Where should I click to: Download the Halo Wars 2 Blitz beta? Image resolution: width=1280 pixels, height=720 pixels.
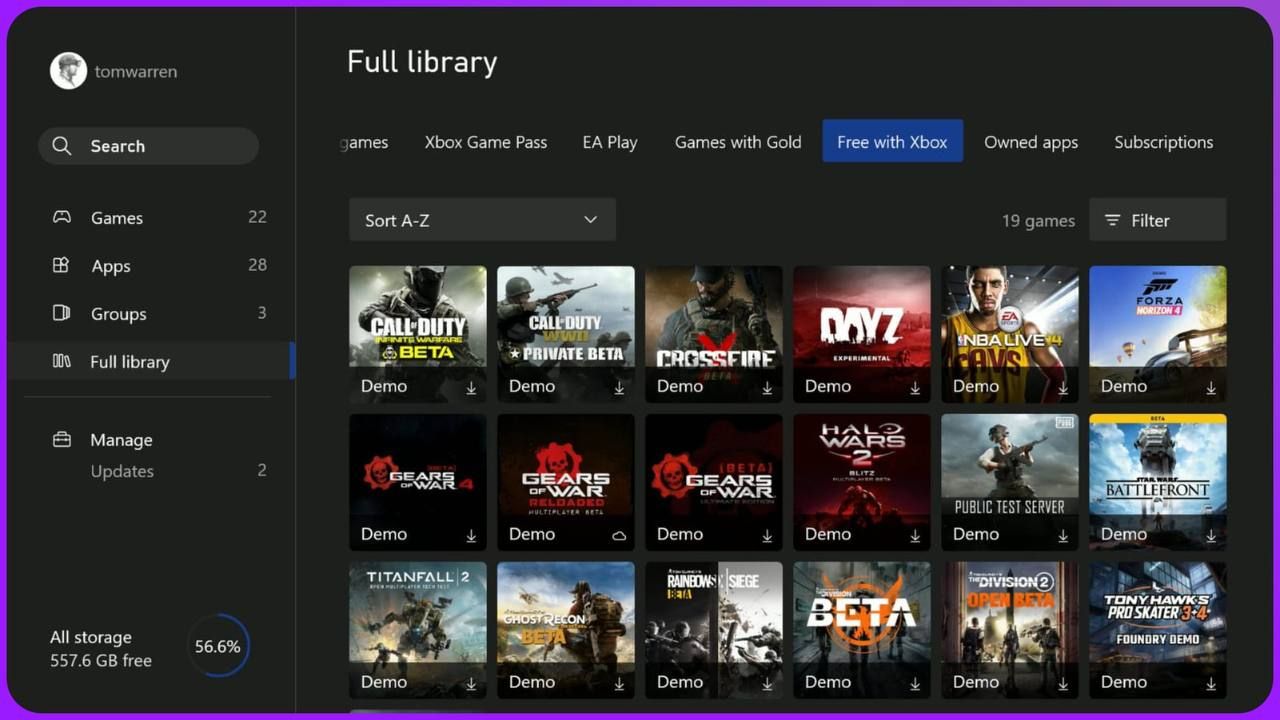[913, 537]
